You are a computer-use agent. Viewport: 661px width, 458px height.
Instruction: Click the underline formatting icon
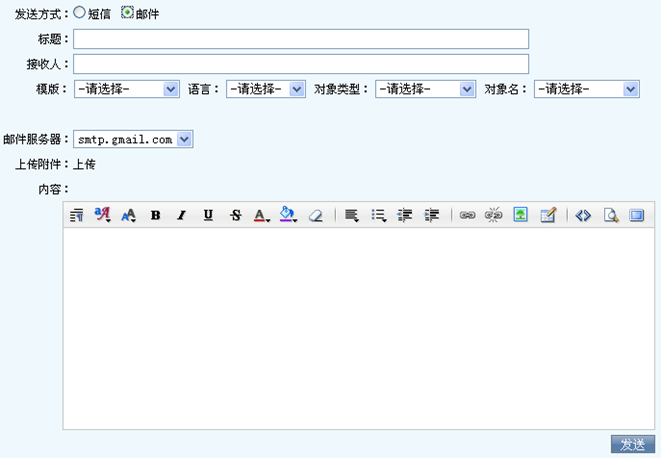[208, 215]
